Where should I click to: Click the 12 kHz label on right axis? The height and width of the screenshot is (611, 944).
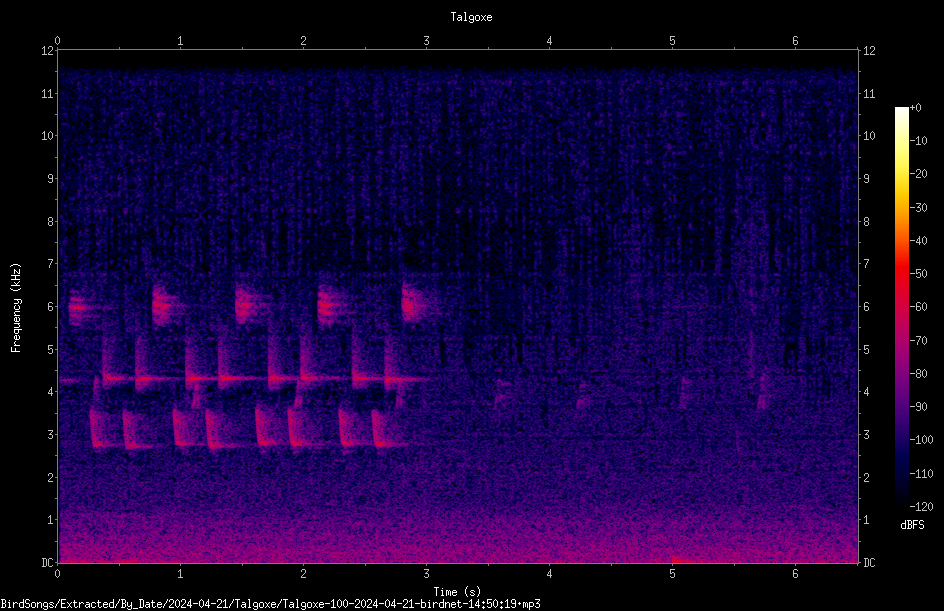coord(869,51)
